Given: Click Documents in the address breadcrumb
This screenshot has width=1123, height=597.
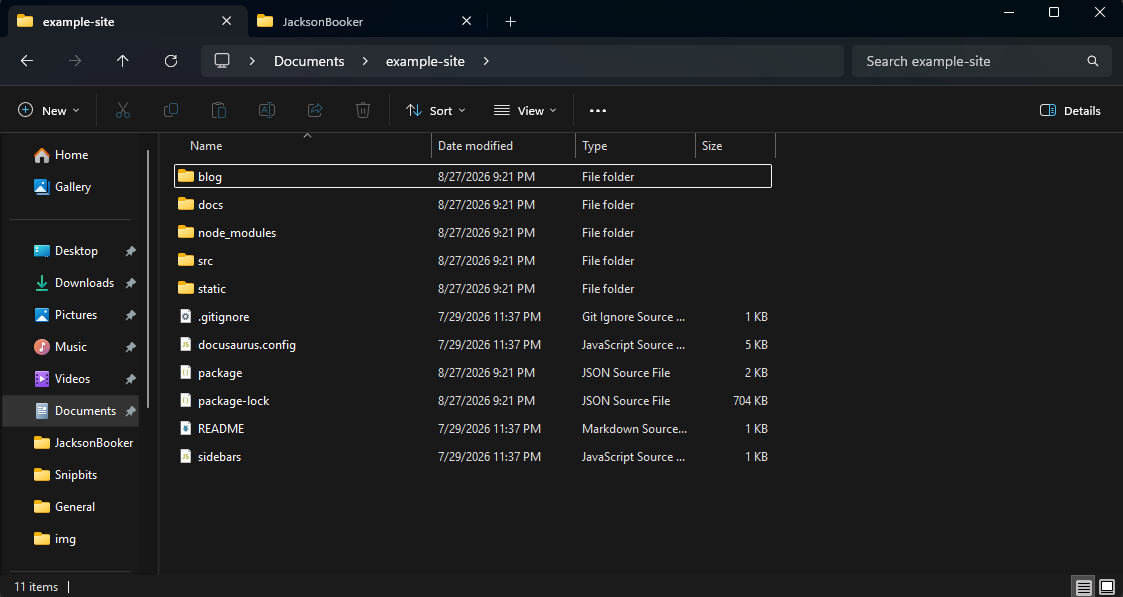Looking at the screenshot, I should click(309, 61).
